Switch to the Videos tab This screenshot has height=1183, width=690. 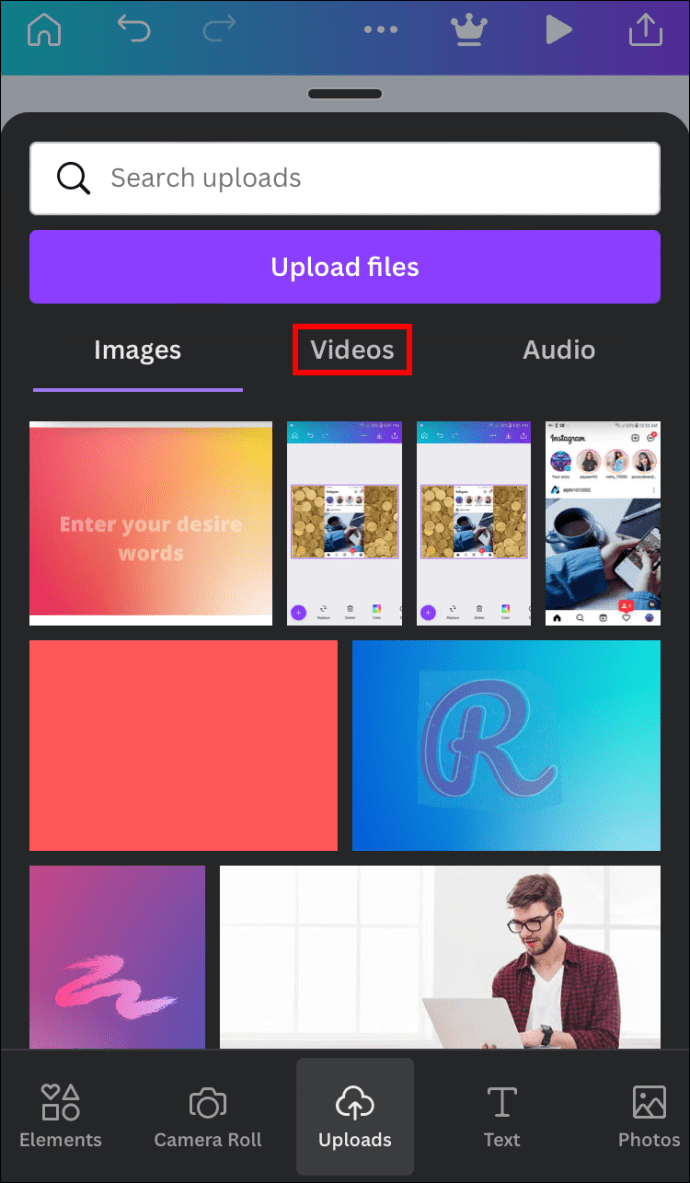coord(352,350)
